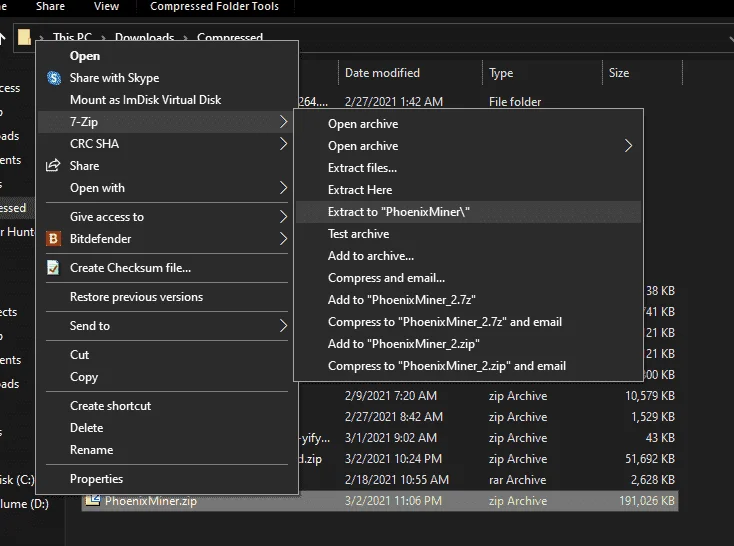Expand the Bitdefender submenu arrow
734x546 pixels.
point(283,239)
